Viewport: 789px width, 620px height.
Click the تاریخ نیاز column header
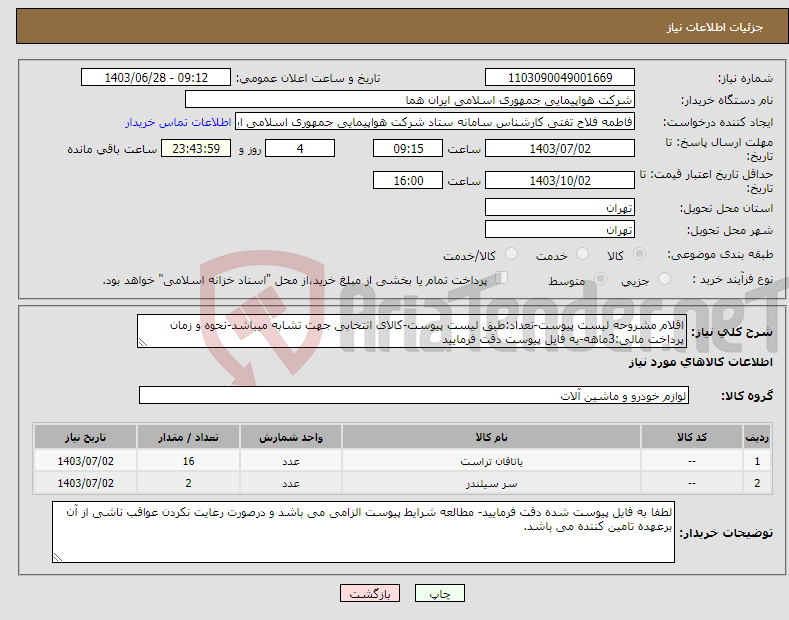tap(86, 437)
